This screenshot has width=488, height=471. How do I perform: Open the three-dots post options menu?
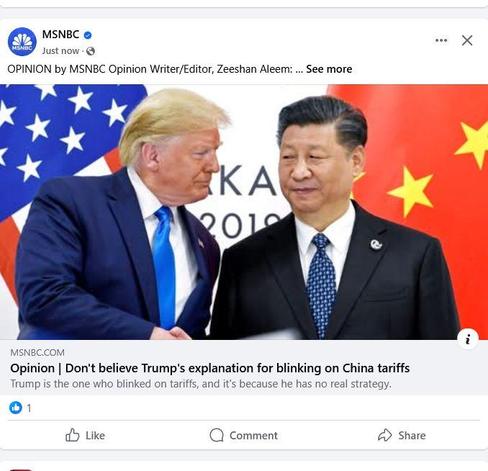pyautogui.click(x=441, y=40)
